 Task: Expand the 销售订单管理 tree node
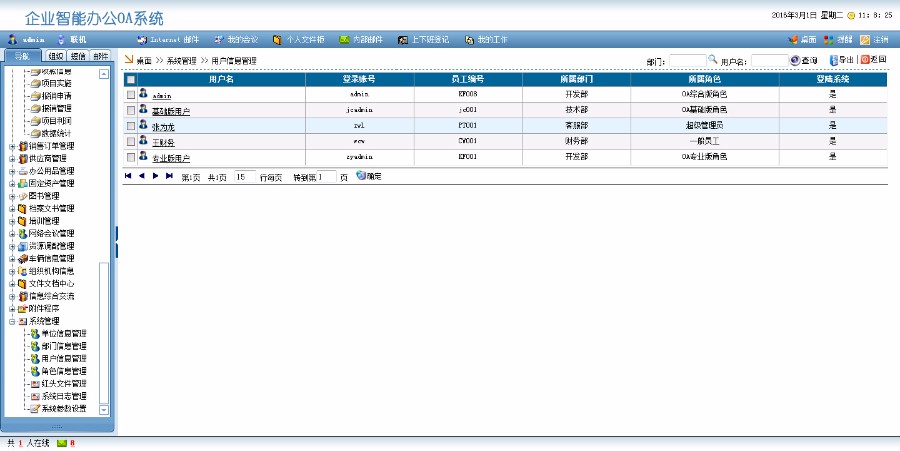click(x=12, y=146)
